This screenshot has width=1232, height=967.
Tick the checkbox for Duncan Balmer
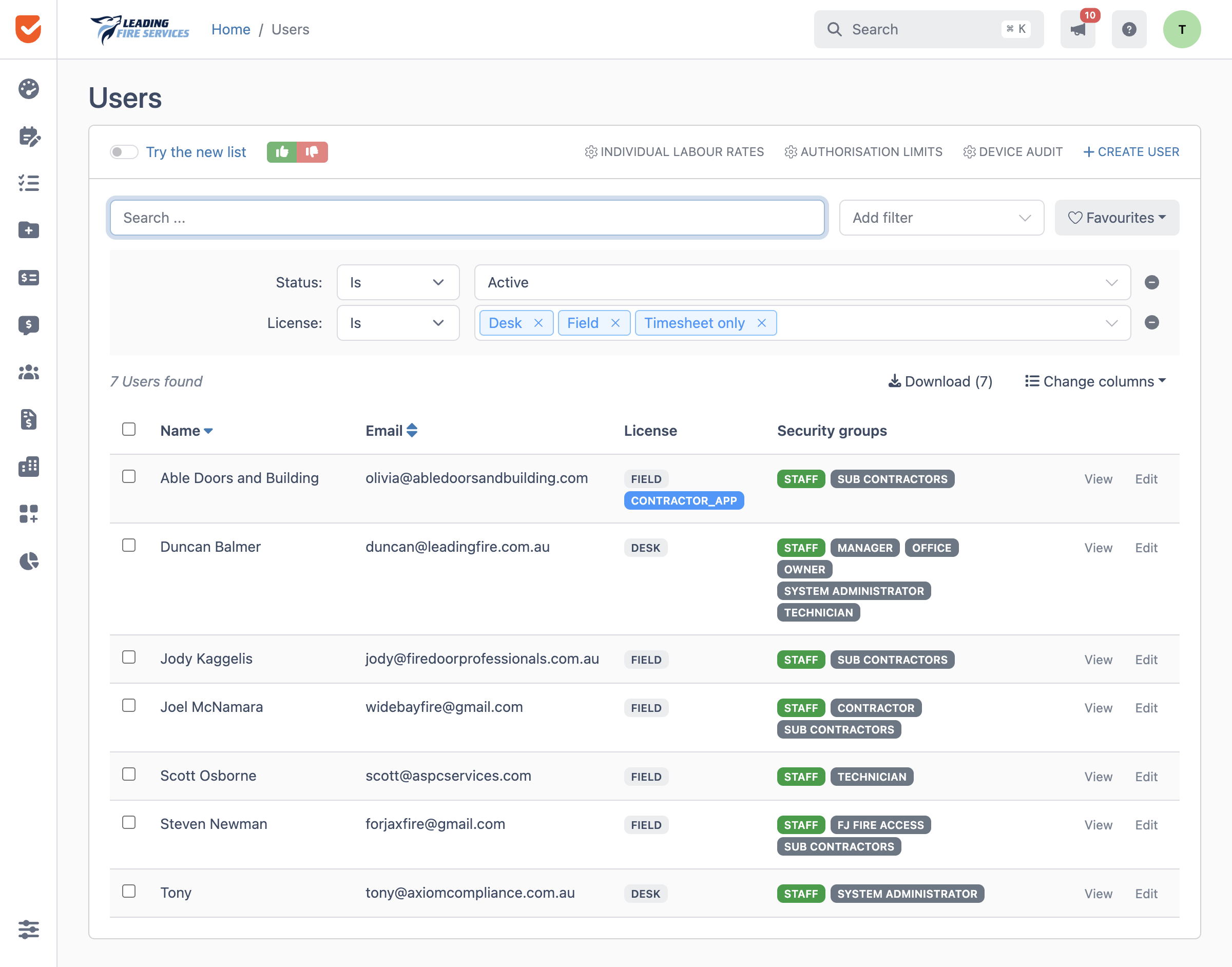(129, 545)
